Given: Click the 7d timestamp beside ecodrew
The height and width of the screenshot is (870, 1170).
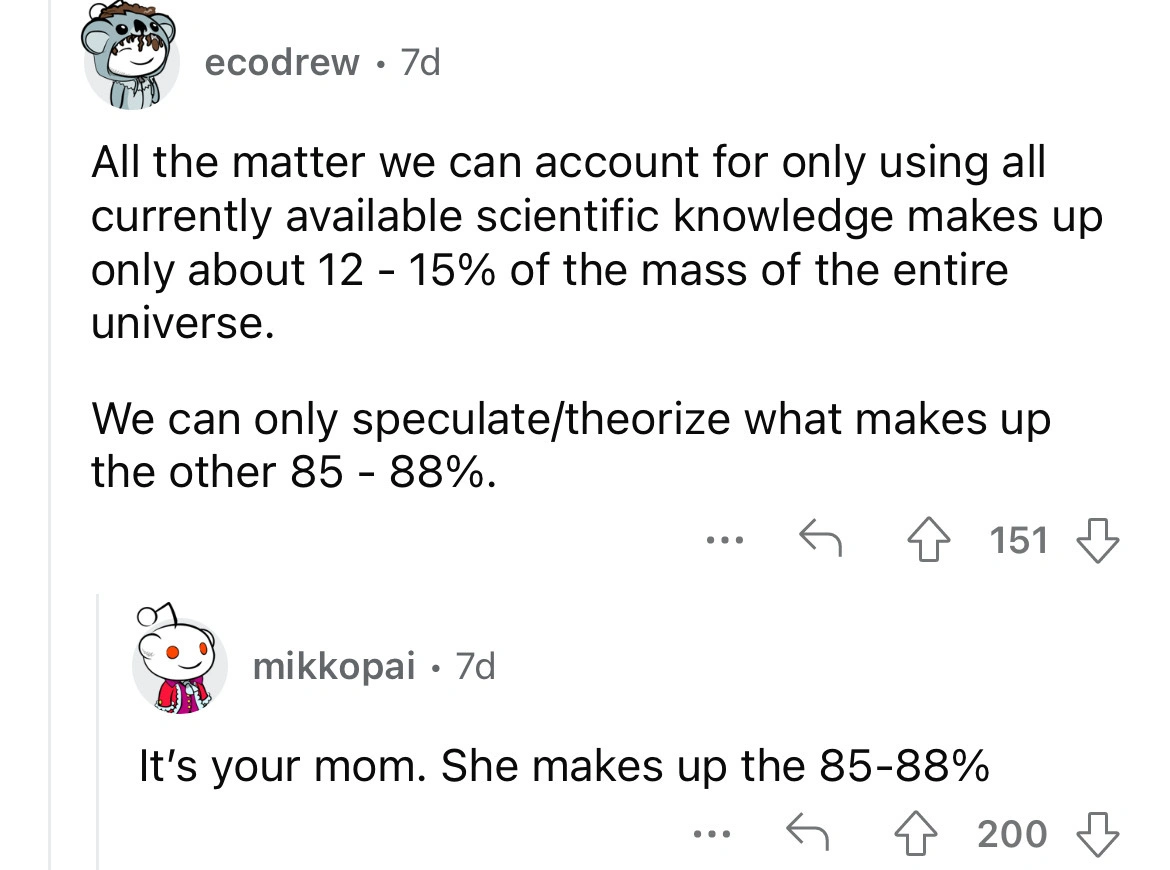Looking at the screenshot, I should point(418,63).
